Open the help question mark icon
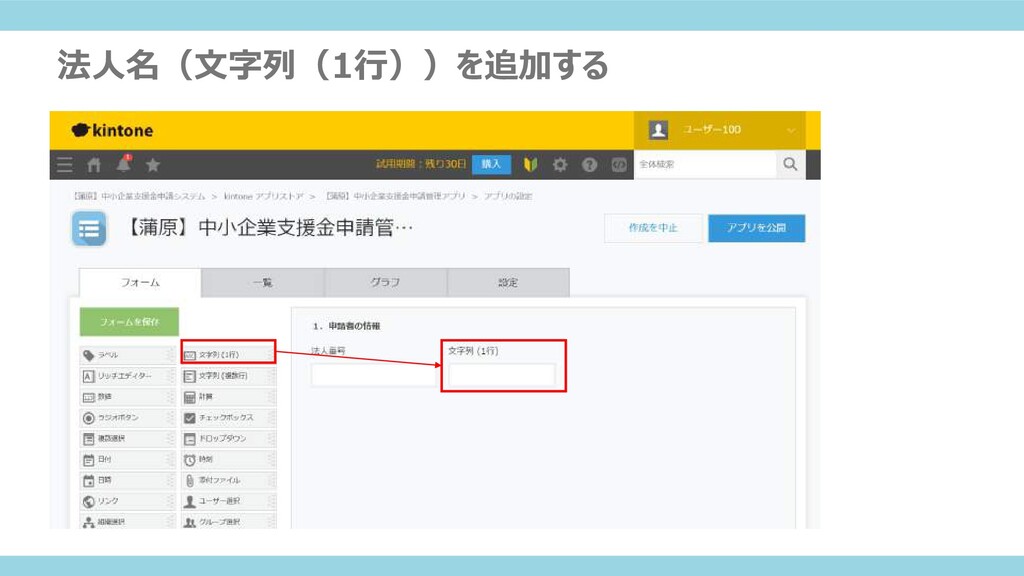The height and width of the screenshot is (576, 1024). click(589, 165)
